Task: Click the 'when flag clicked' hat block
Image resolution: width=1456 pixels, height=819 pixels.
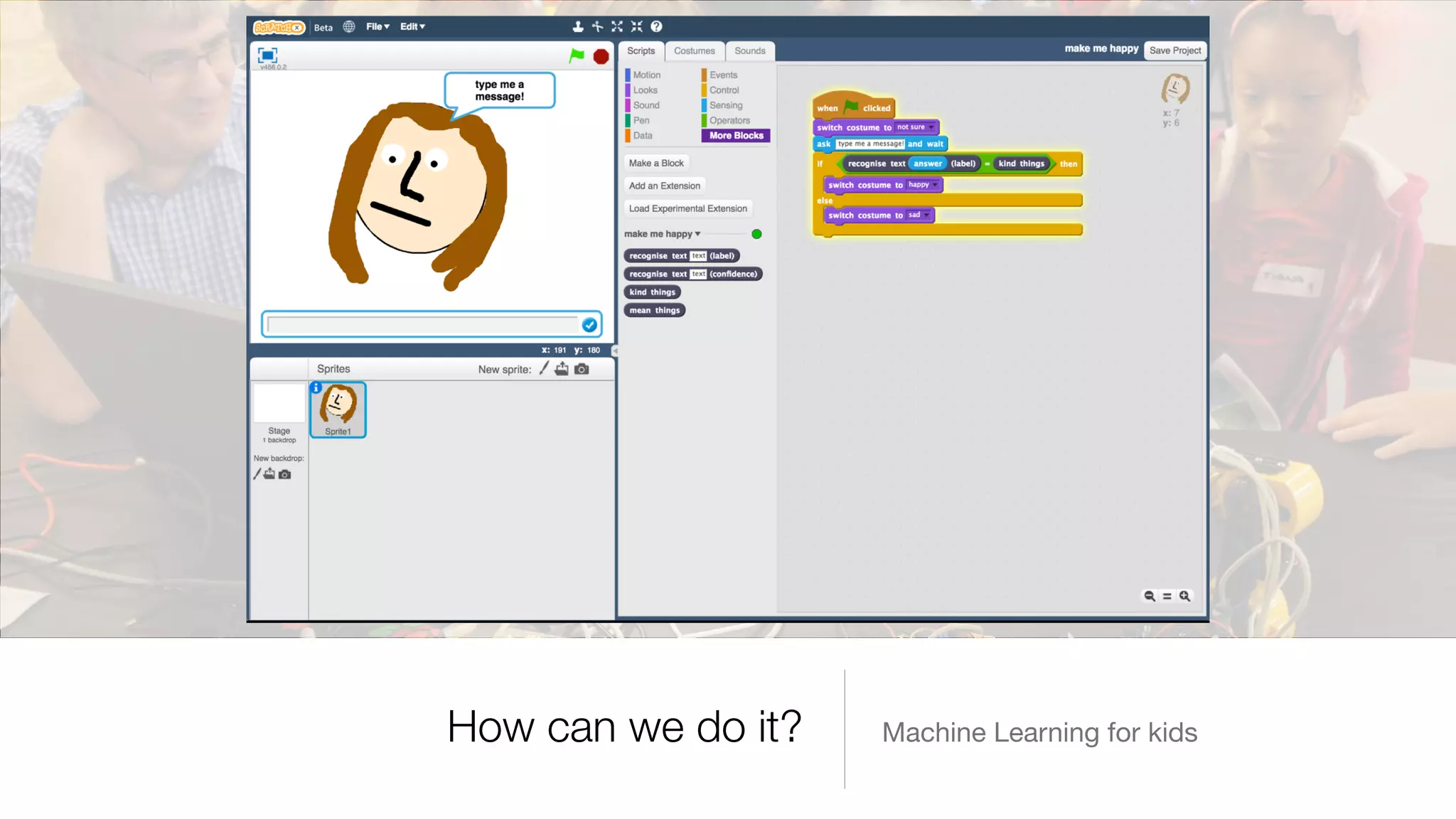Action: point(853,106)
